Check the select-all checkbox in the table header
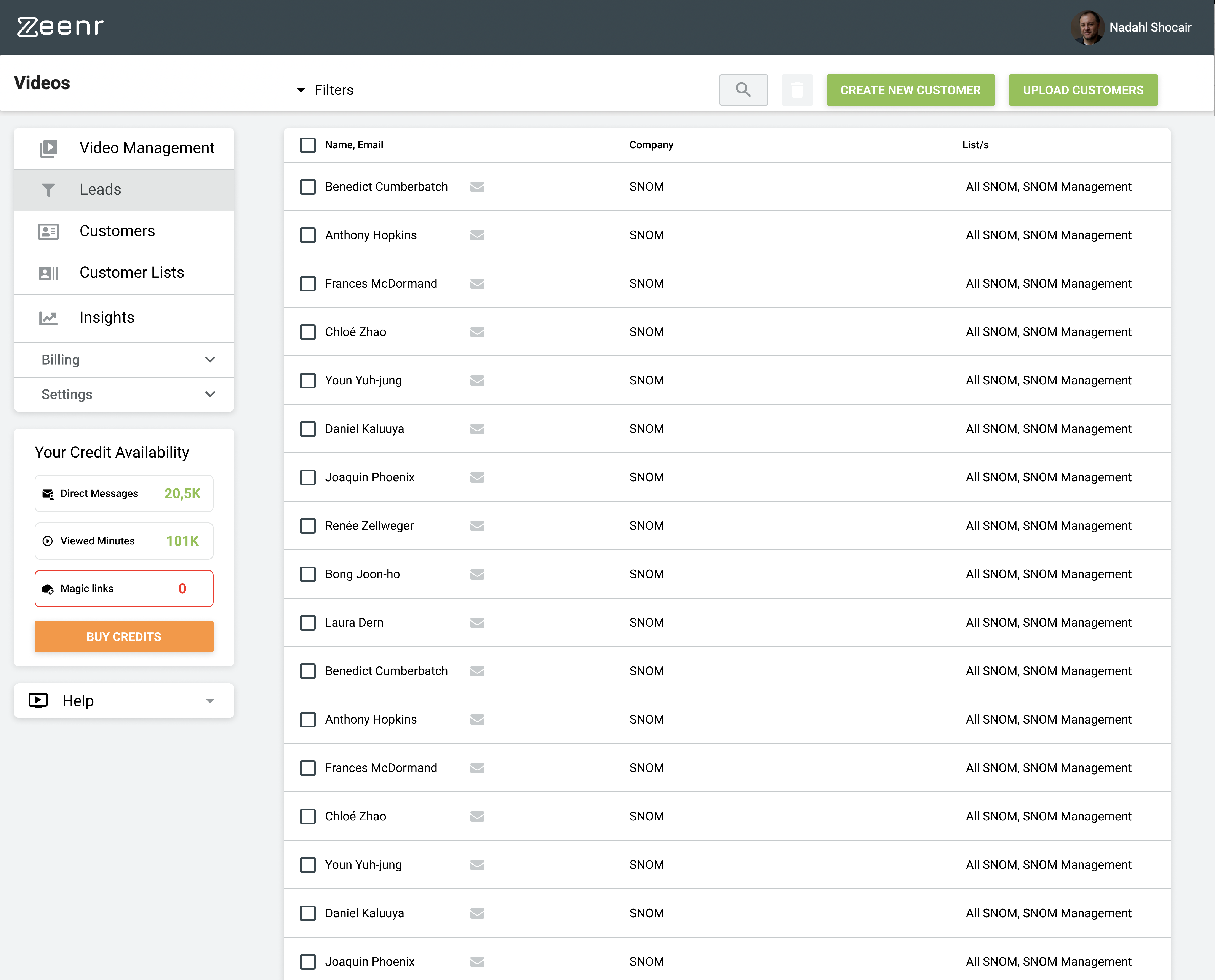This screenshot has height=980, width=1215. (308, 145)
